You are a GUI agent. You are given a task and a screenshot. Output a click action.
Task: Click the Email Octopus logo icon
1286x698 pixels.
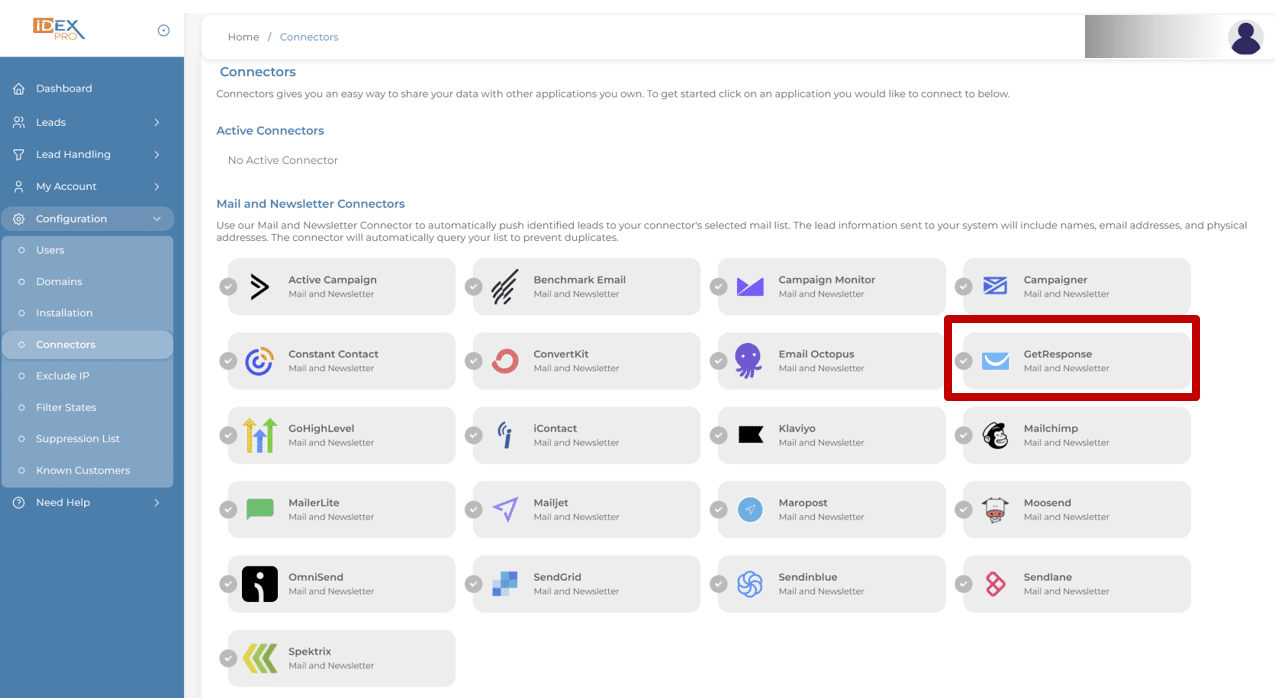pos(749,360)
